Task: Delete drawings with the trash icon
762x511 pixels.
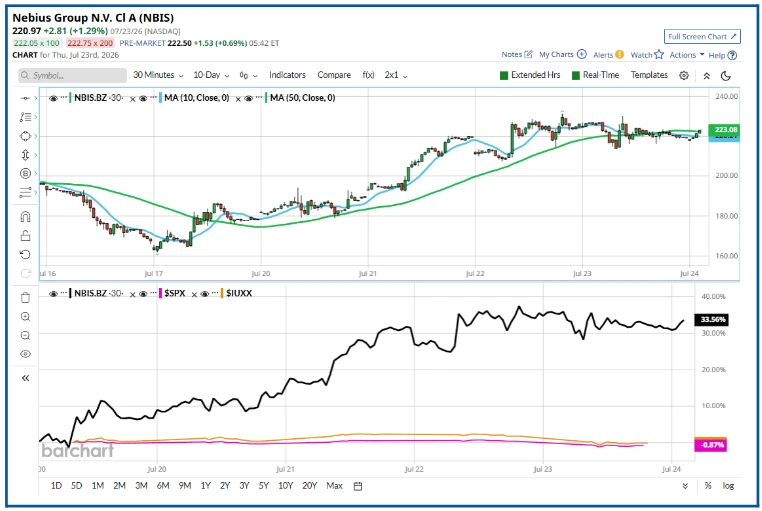Action: click(25, 298)
